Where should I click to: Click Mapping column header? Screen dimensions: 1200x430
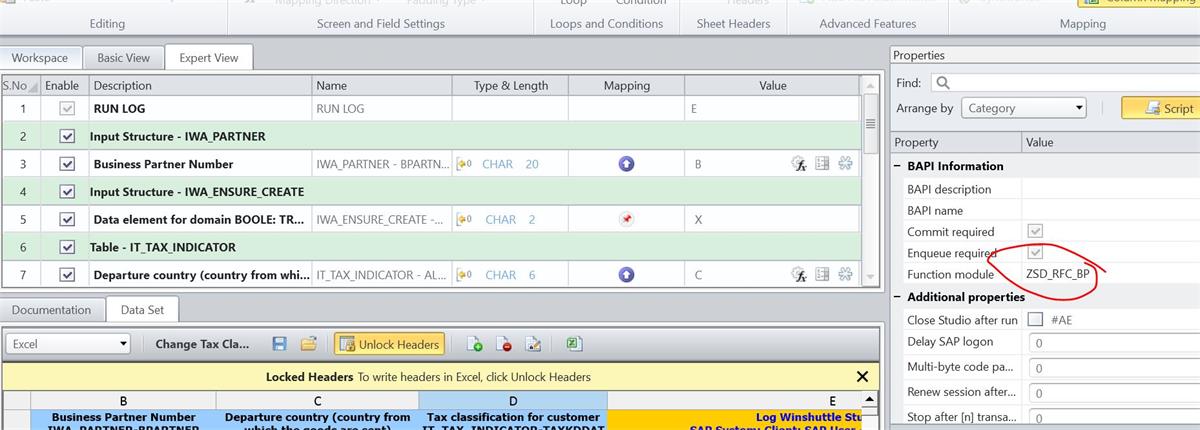click(627, 86)
